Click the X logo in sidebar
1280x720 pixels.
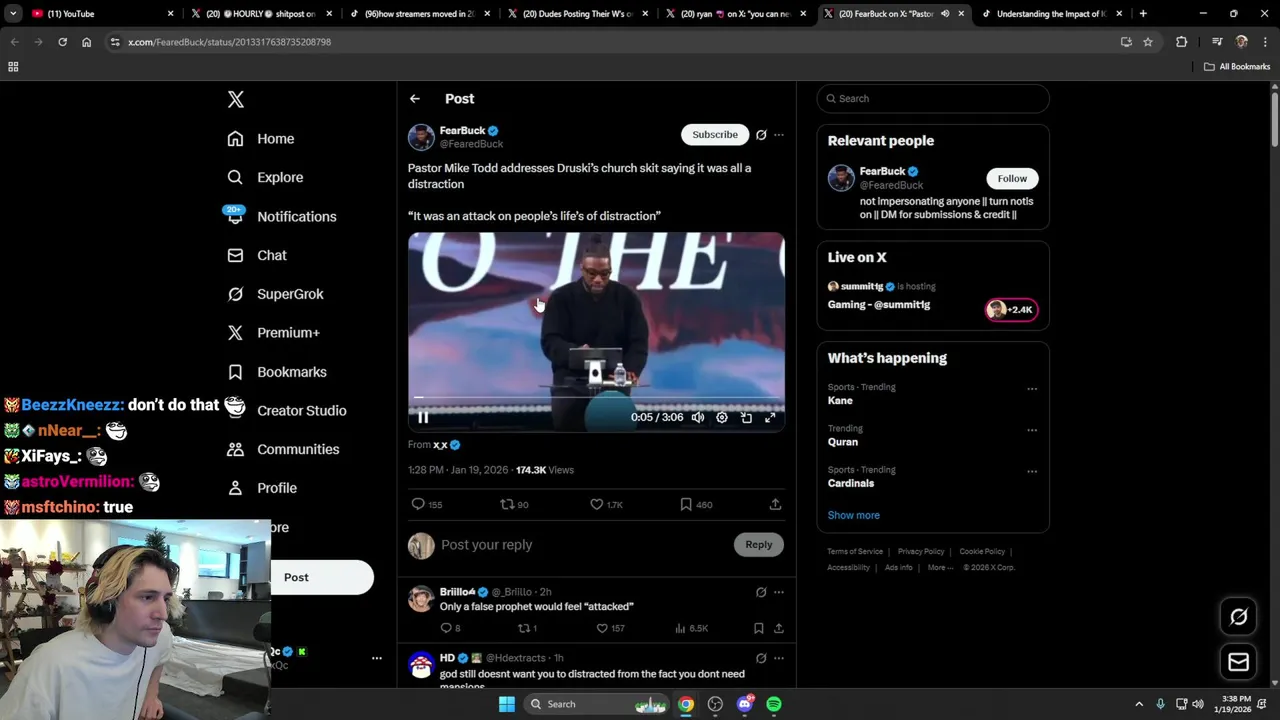pyautogui.click(x=235, y=99)
